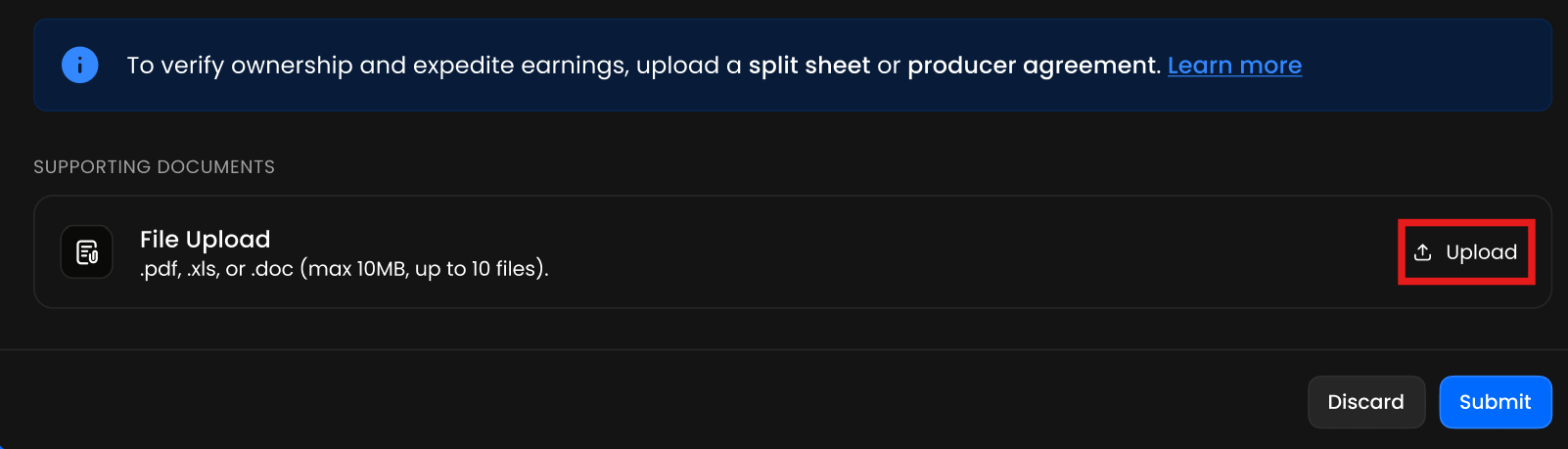Submit the supporting documents form
The width and height of the screenshot is (1568, 449).
tap(1495, 402)
